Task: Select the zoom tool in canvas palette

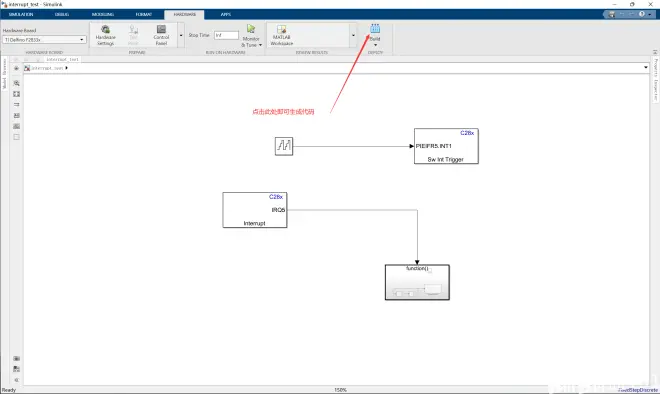Action: (x=16, y=83)
